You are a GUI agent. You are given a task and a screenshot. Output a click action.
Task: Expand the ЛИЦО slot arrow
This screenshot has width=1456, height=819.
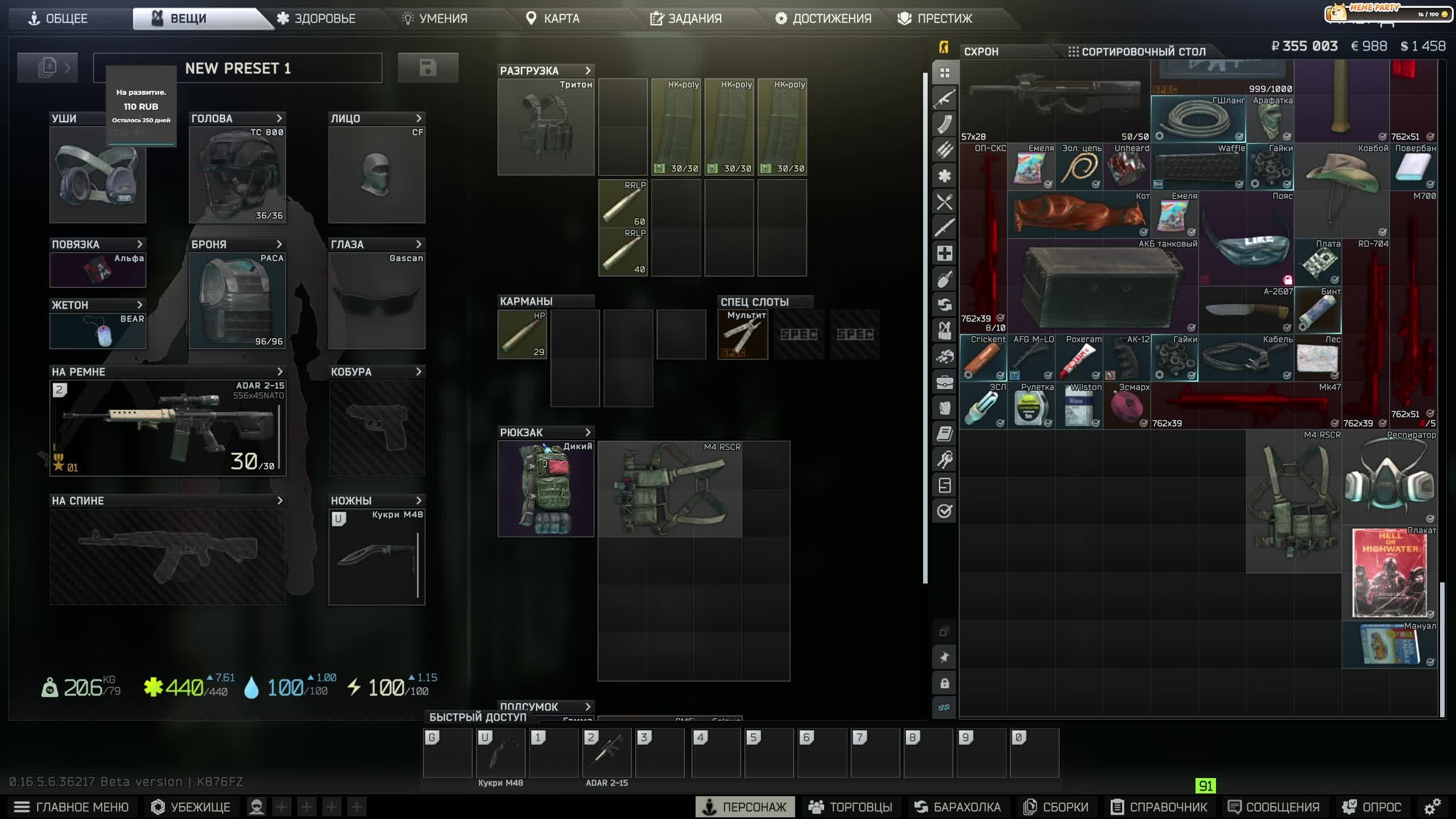pyautogui.click(x=419, y=118)
